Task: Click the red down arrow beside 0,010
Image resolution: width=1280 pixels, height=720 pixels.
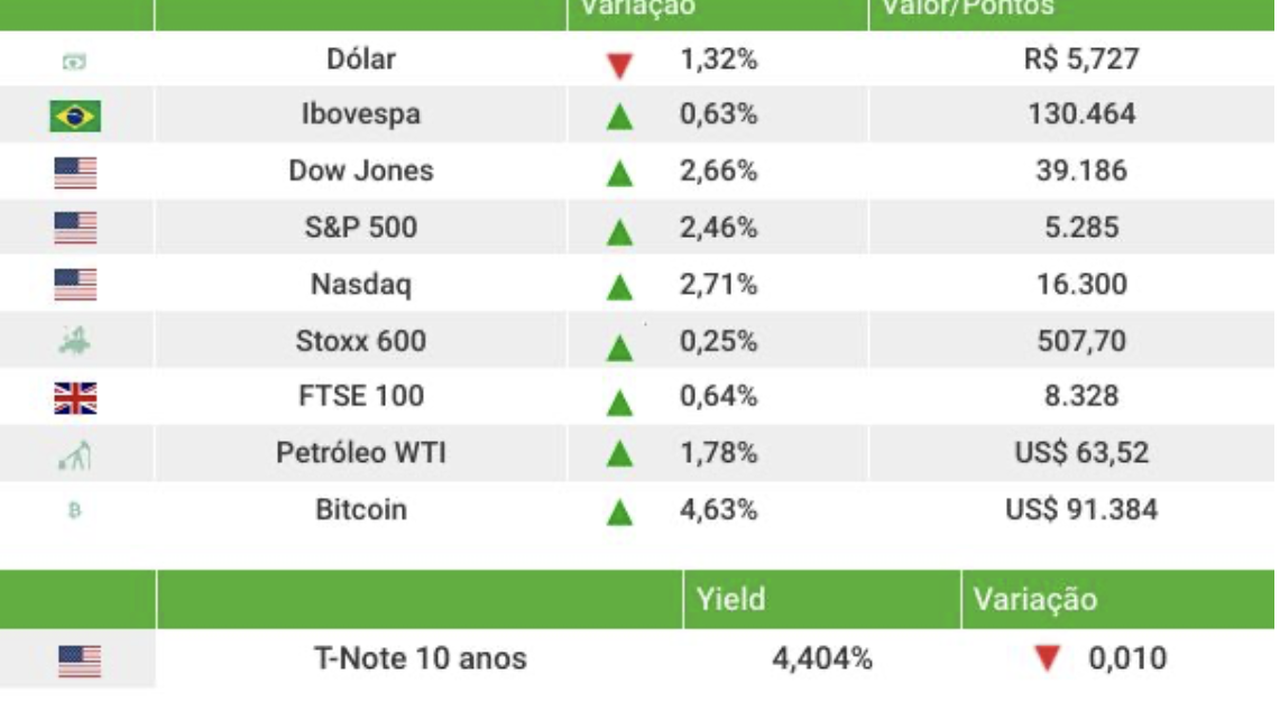Action: (1047, 660)
